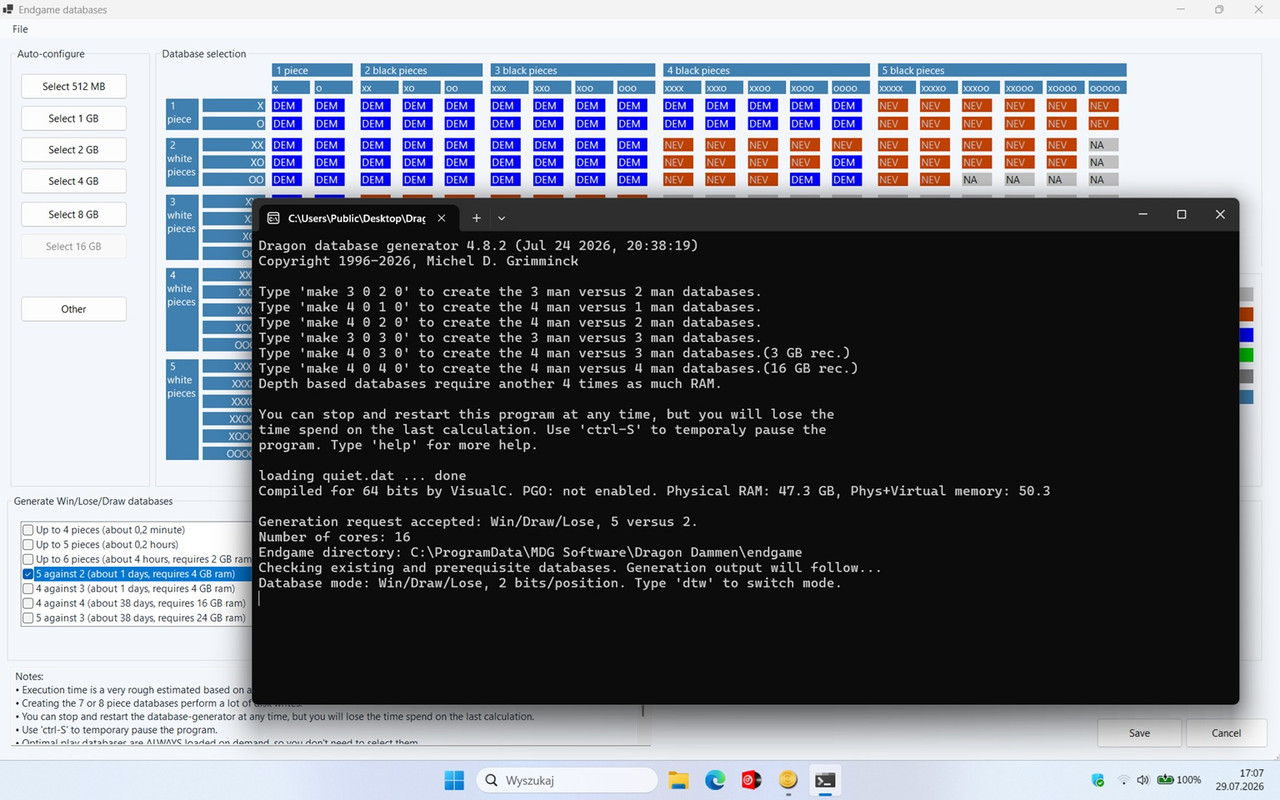This screenshot has height=800, width=1280.
Task: Click the orange legend color swatch
Action: tap(1246, 314)
